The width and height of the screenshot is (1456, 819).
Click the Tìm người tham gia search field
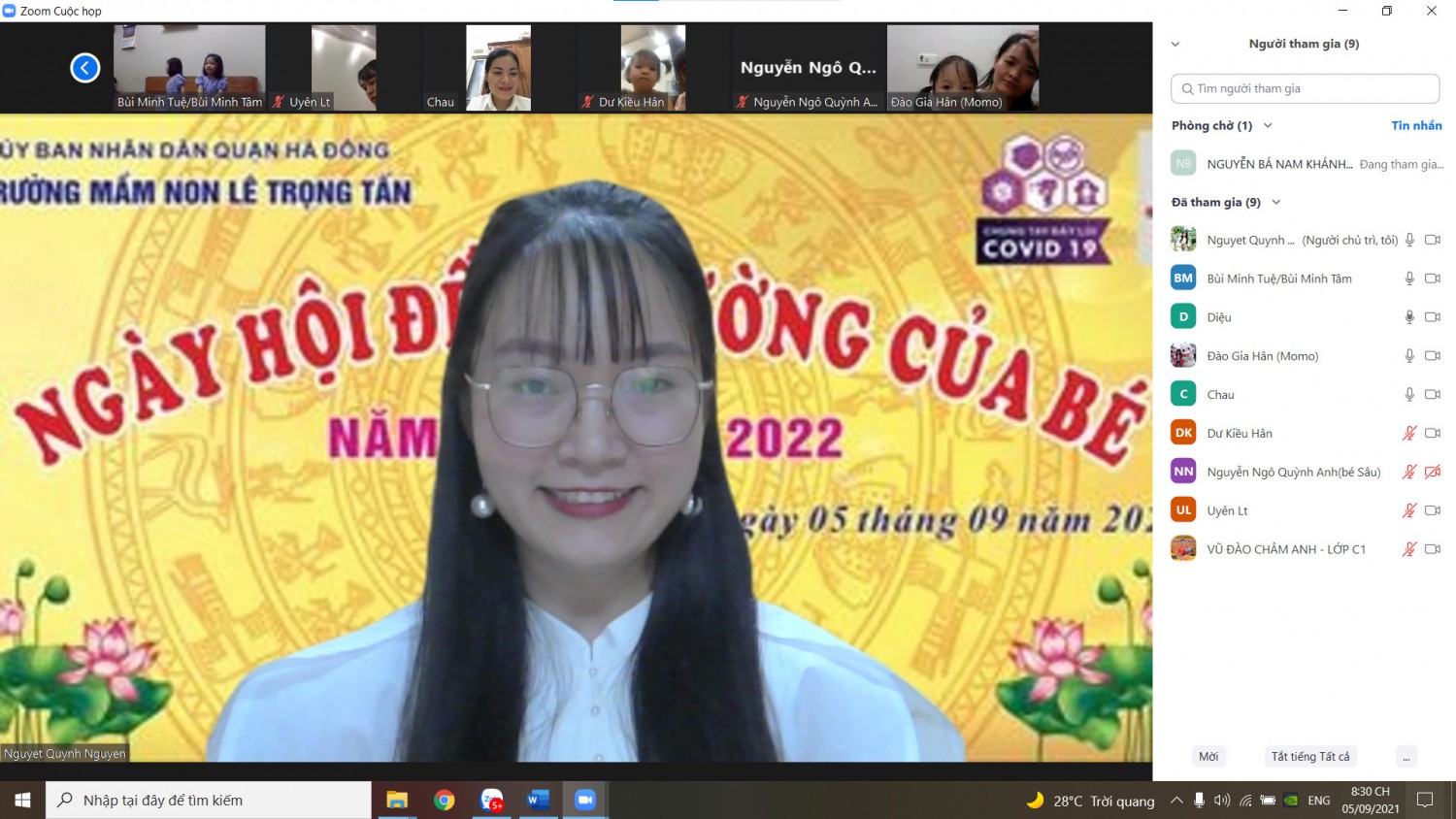coord(1305,88)
